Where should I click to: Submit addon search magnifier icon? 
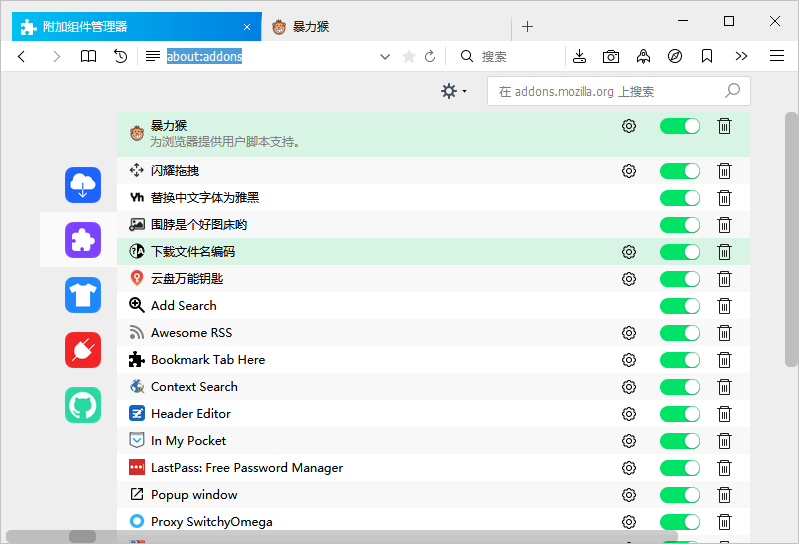tap(732, 91)
